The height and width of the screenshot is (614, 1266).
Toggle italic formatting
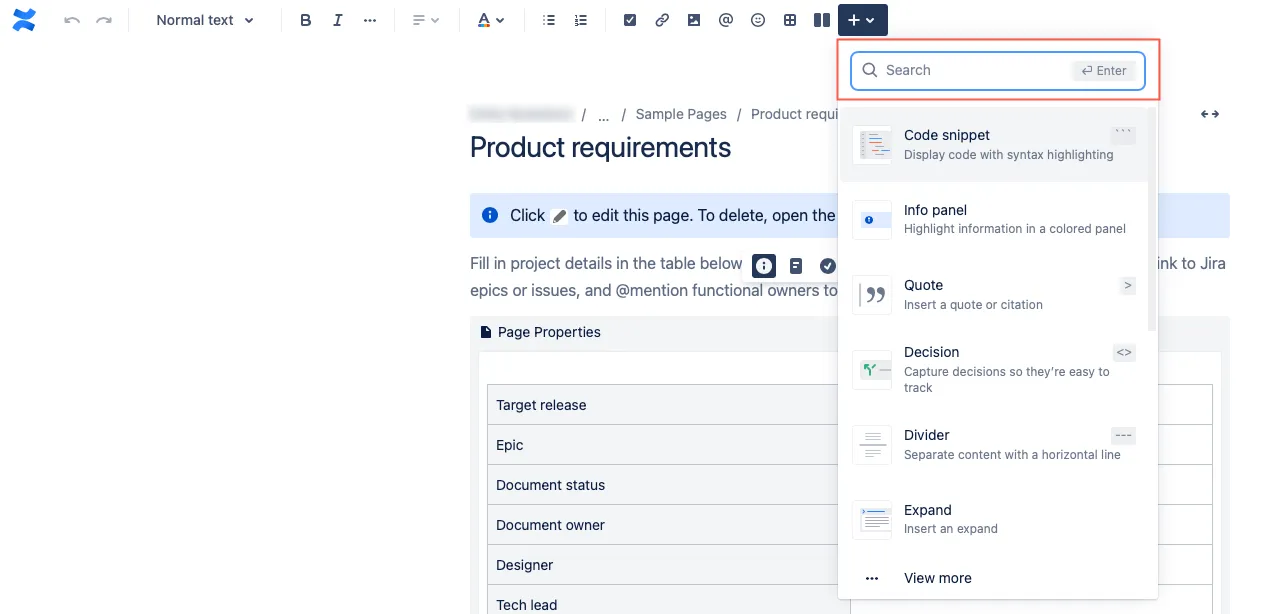click(x=338, y=20)
